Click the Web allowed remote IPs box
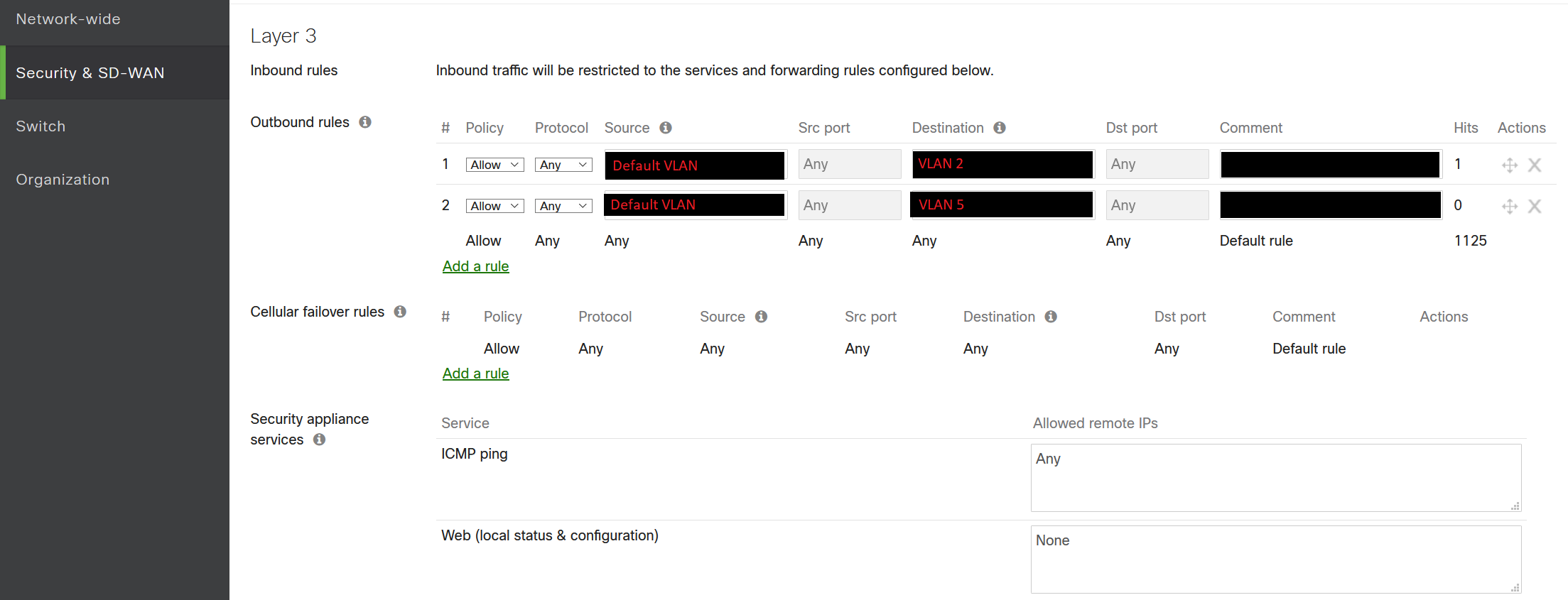Screen dimensions: 1568x600 [x=1275, y=559]
